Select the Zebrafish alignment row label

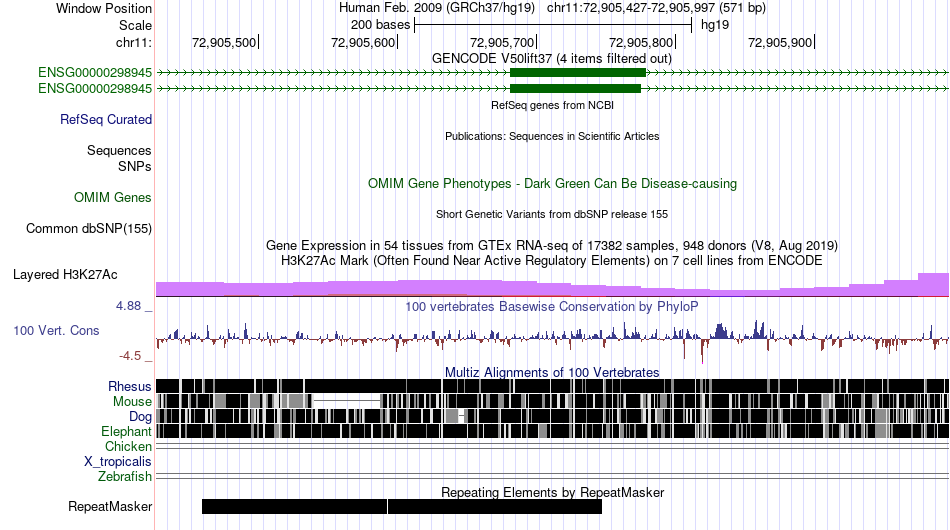pyautogui.click(x=125, y=477)
